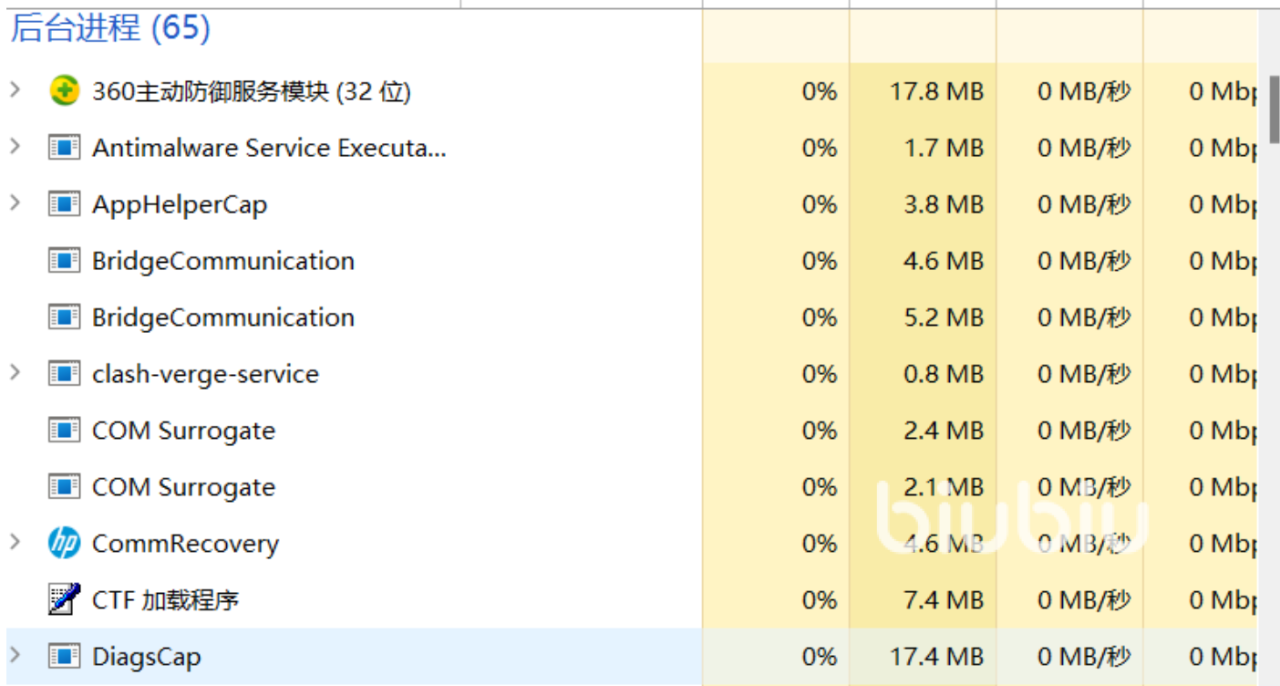Select the 后台进程 (65) group header

(110, 28)
